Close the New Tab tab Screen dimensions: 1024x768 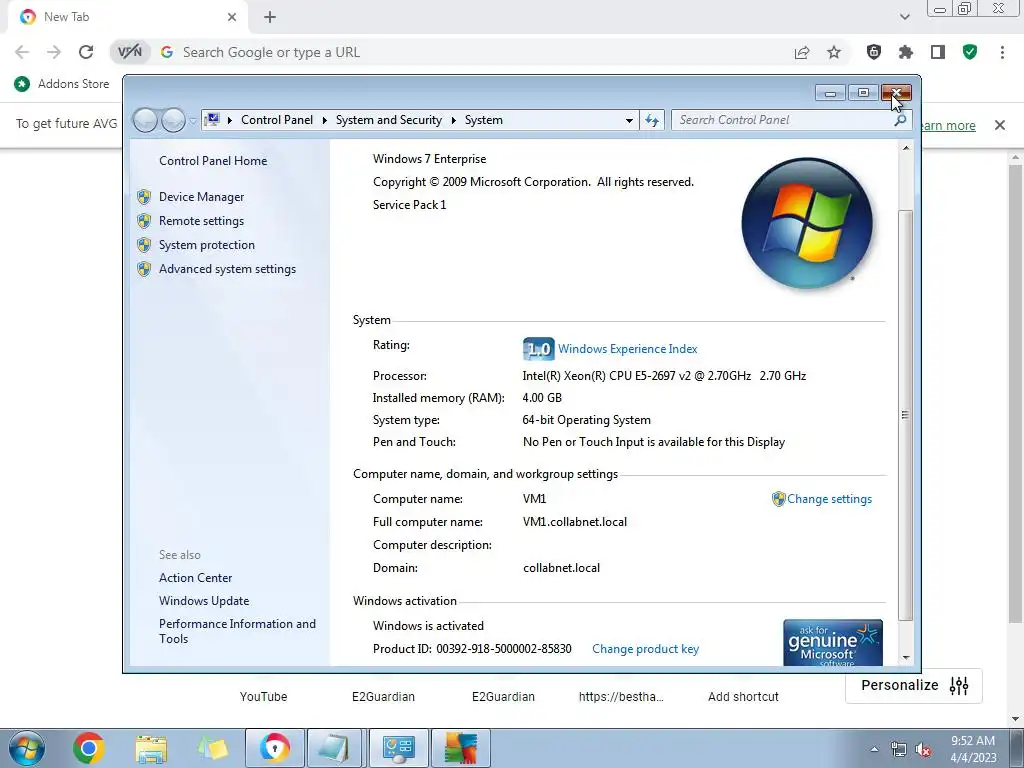(232, 17)
